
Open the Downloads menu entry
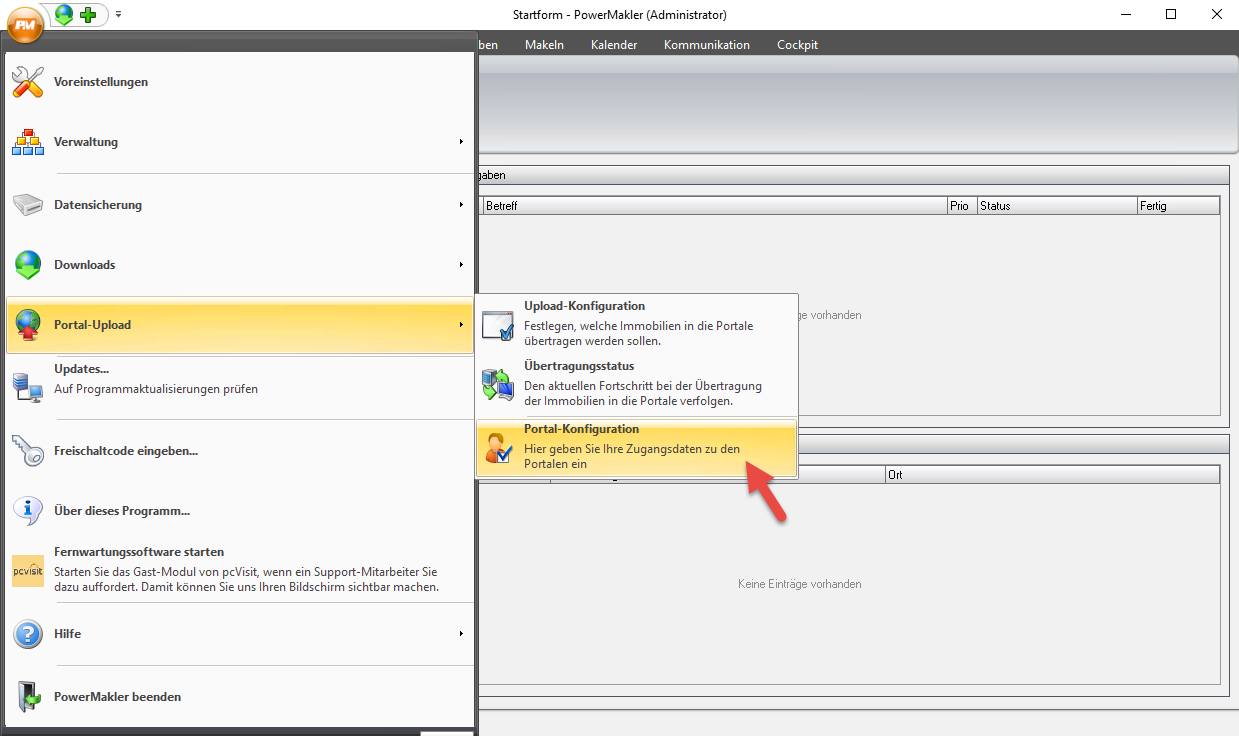pos(240,265)
